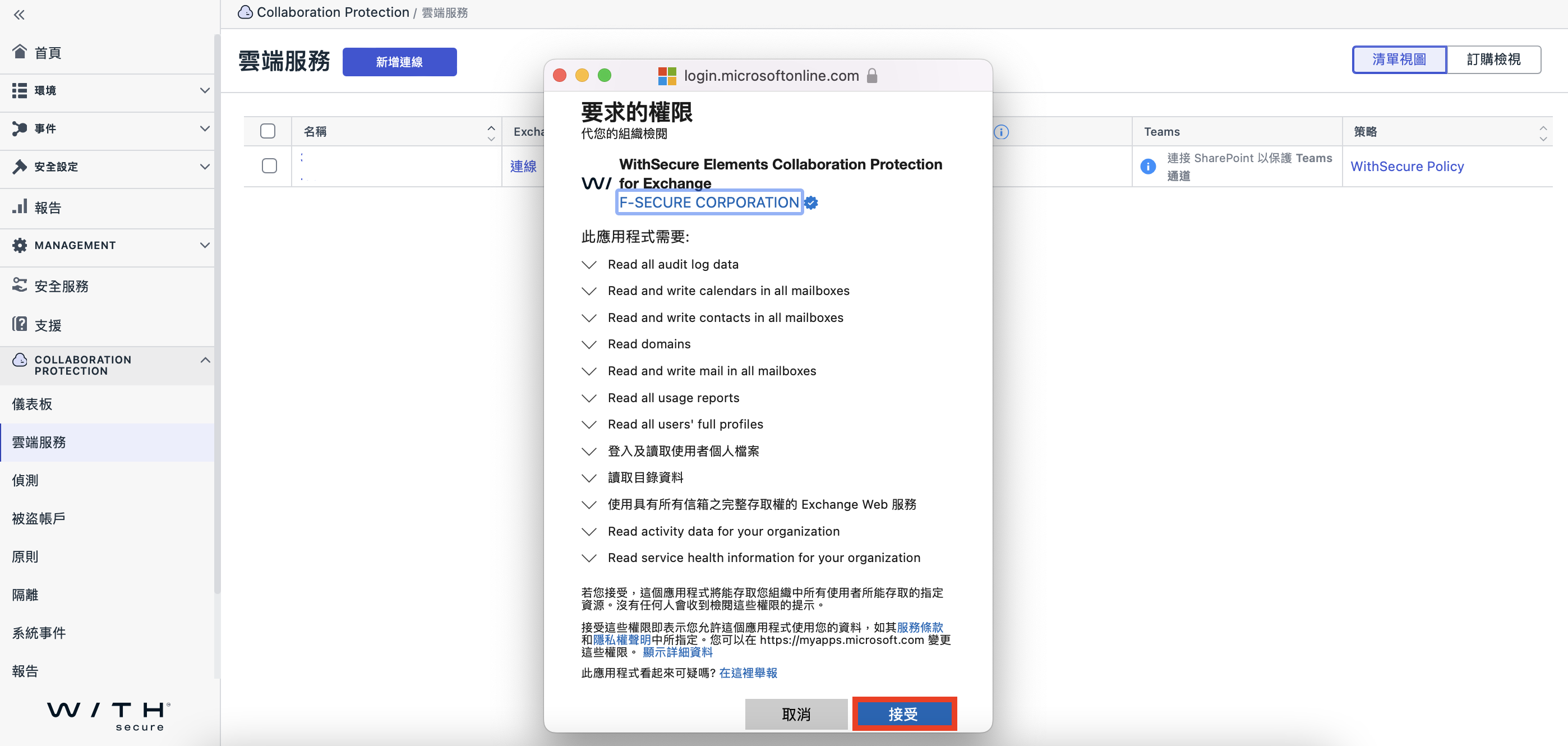
Task: Open the 服務條款 link
Action: [x=920, y=627]
